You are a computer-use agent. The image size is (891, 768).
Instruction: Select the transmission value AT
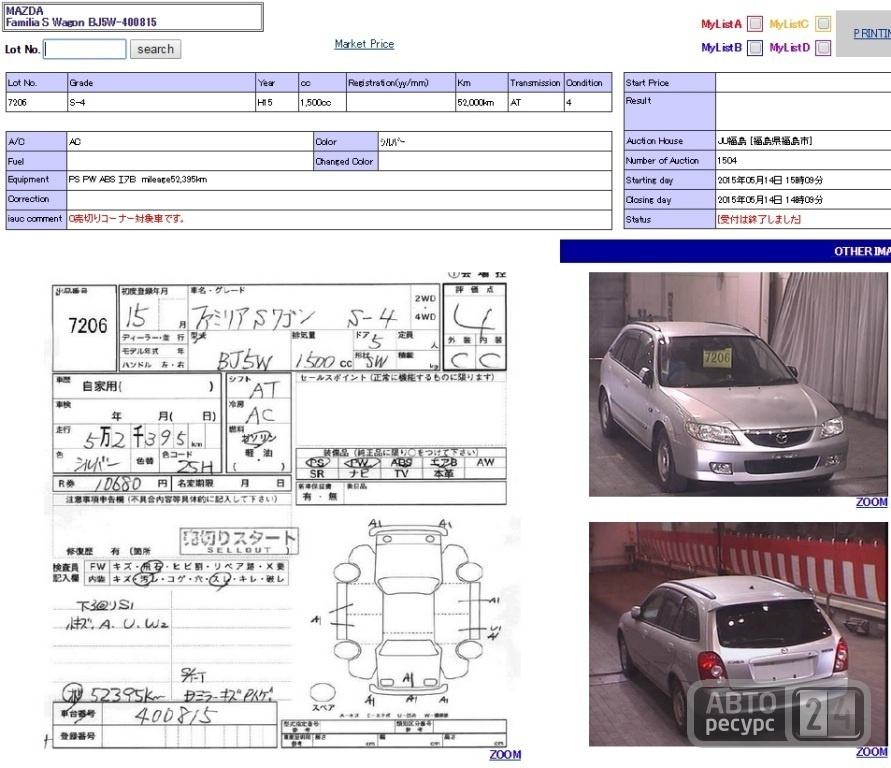[x=515, y=102]
